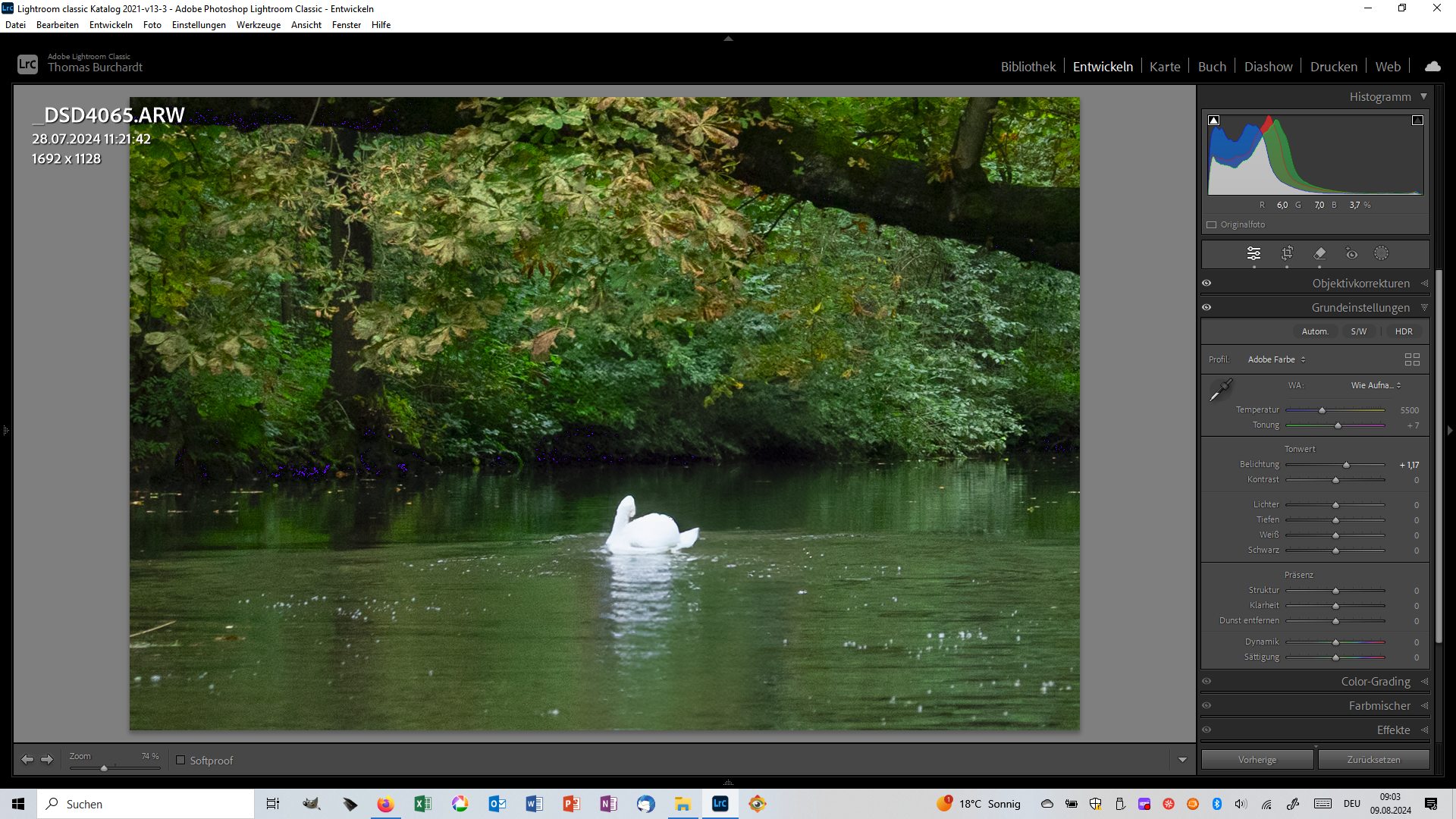Pick the white balance eyedropper tool
The image size is (1456, 819).
1220,390
